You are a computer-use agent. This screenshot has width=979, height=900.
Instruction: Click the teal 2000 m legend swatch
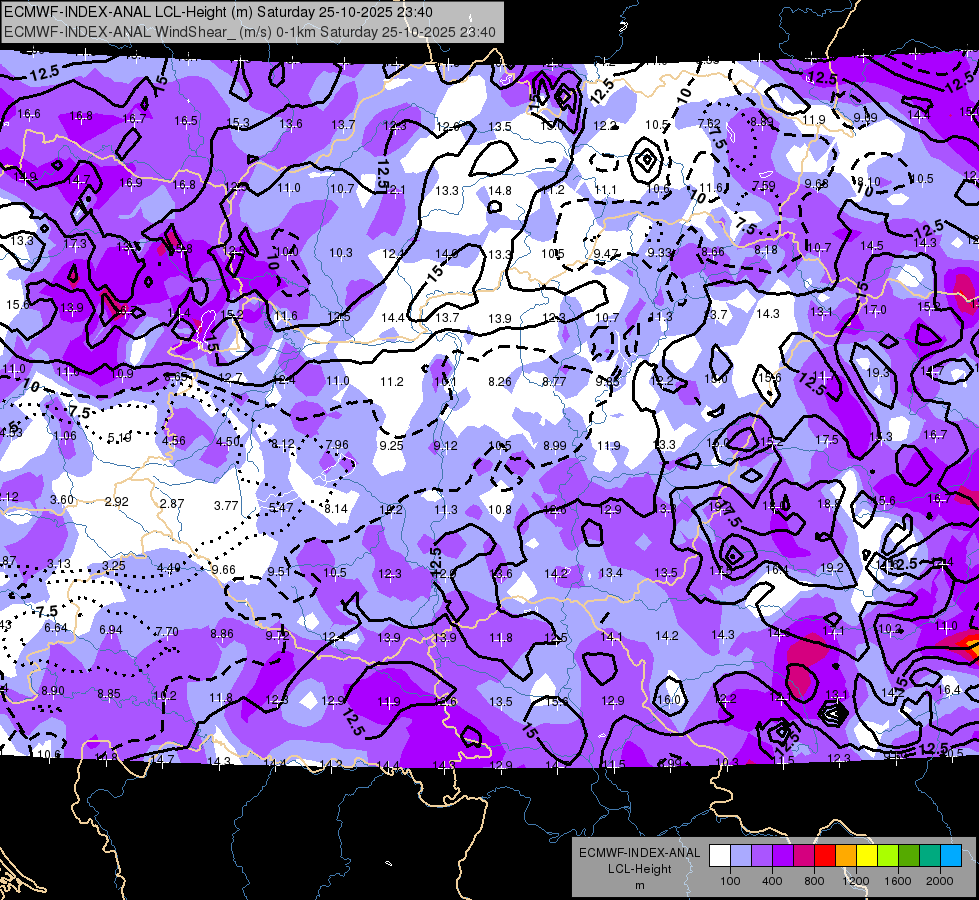930,856
